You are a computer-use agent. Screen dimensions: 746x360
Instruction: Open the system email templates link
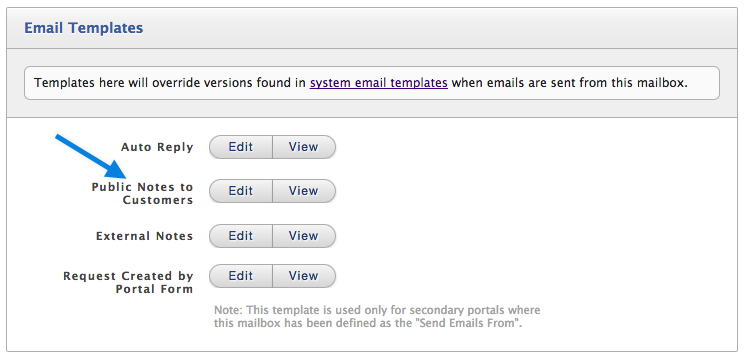click(x=379, y=83)
